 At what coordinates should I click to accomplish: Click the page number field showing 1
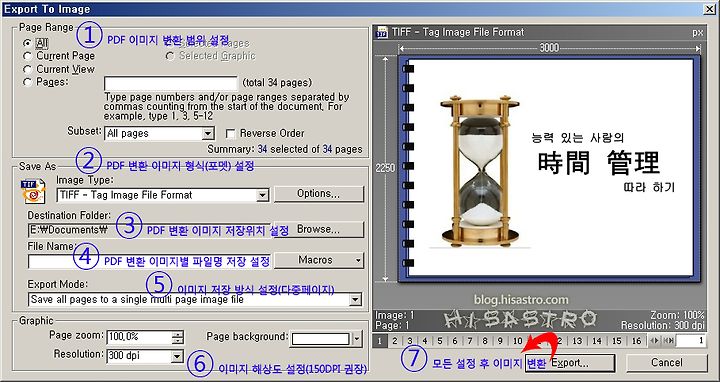[691, 341]
